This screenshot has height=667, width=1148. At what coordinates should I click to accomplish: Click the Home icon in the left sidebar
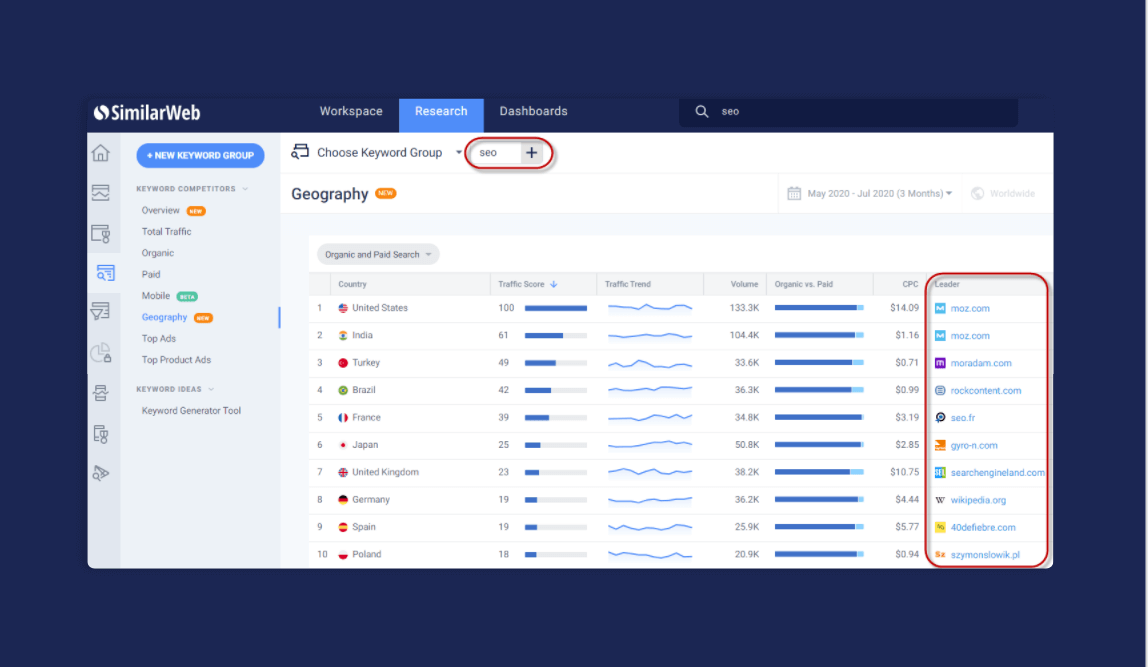point(101,152)
